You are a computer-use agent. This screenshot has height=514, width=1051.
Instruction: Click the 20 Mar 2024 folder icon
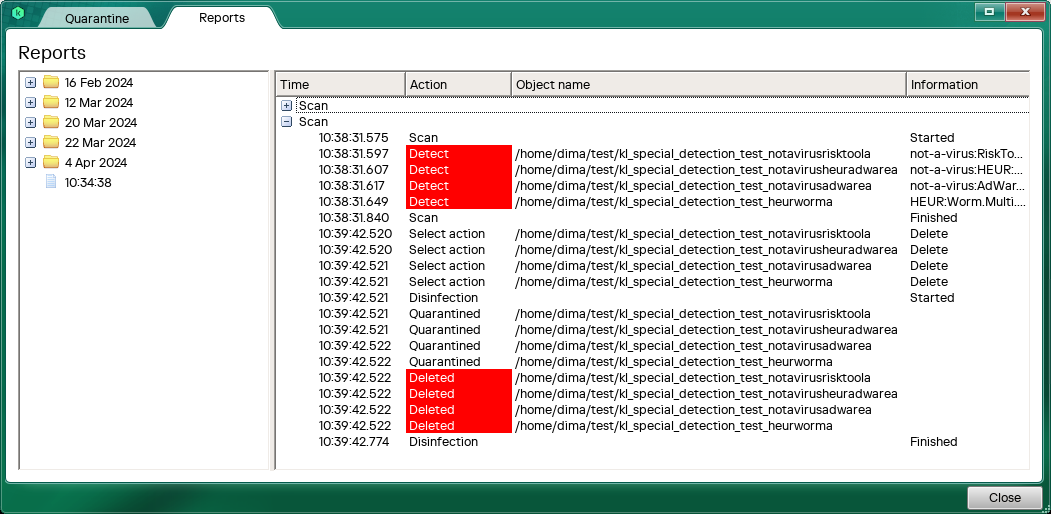point(51,123)
